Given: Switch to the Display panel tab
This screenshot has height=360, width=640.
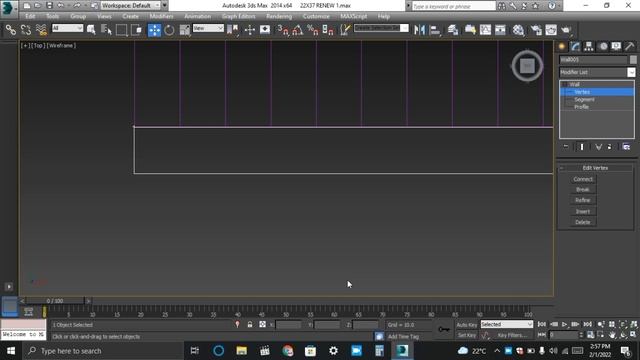Looking at the screenshot, I should 616,46.
